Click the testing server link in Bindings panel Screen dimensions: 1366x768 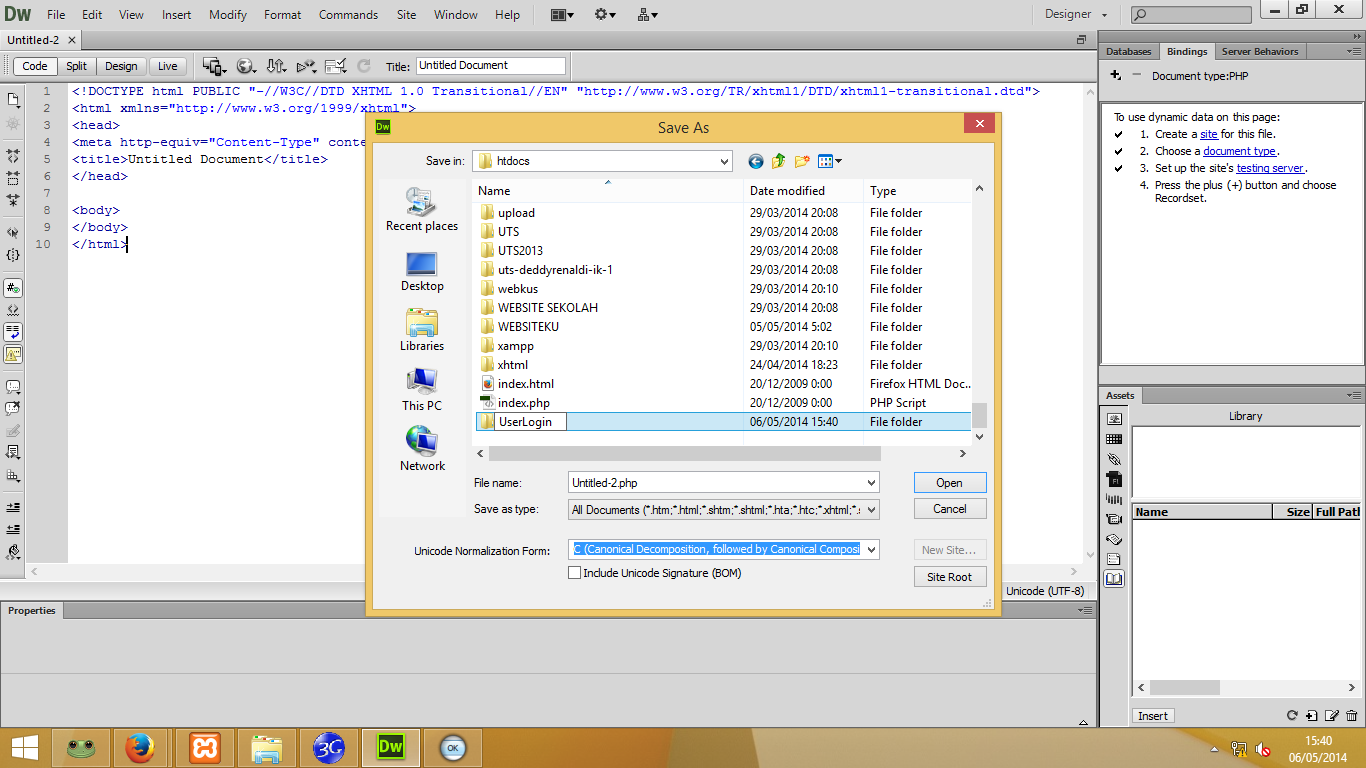[1271, 167]
